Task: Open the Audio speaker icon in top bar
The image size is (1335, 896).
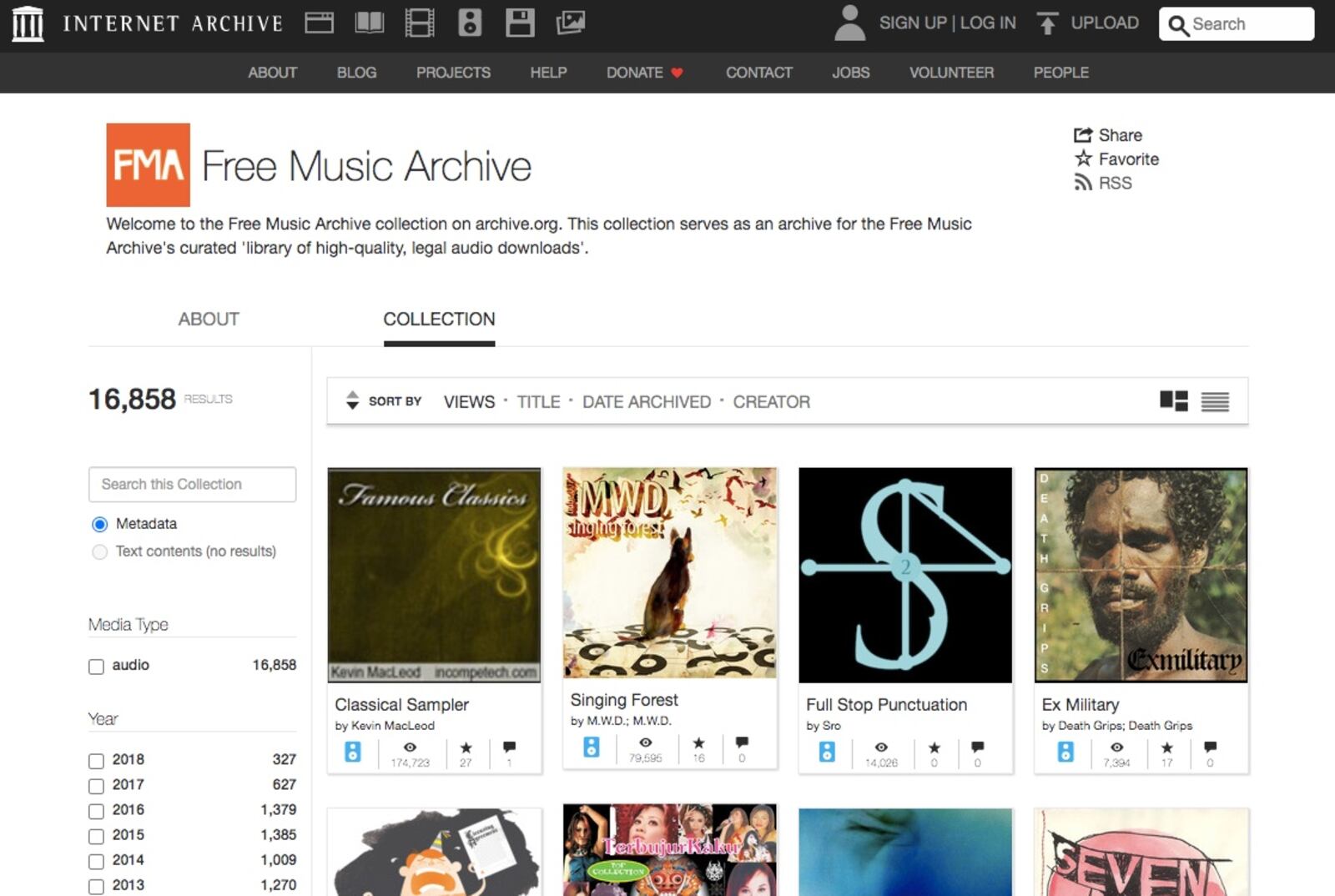Action: click(470, 23)
